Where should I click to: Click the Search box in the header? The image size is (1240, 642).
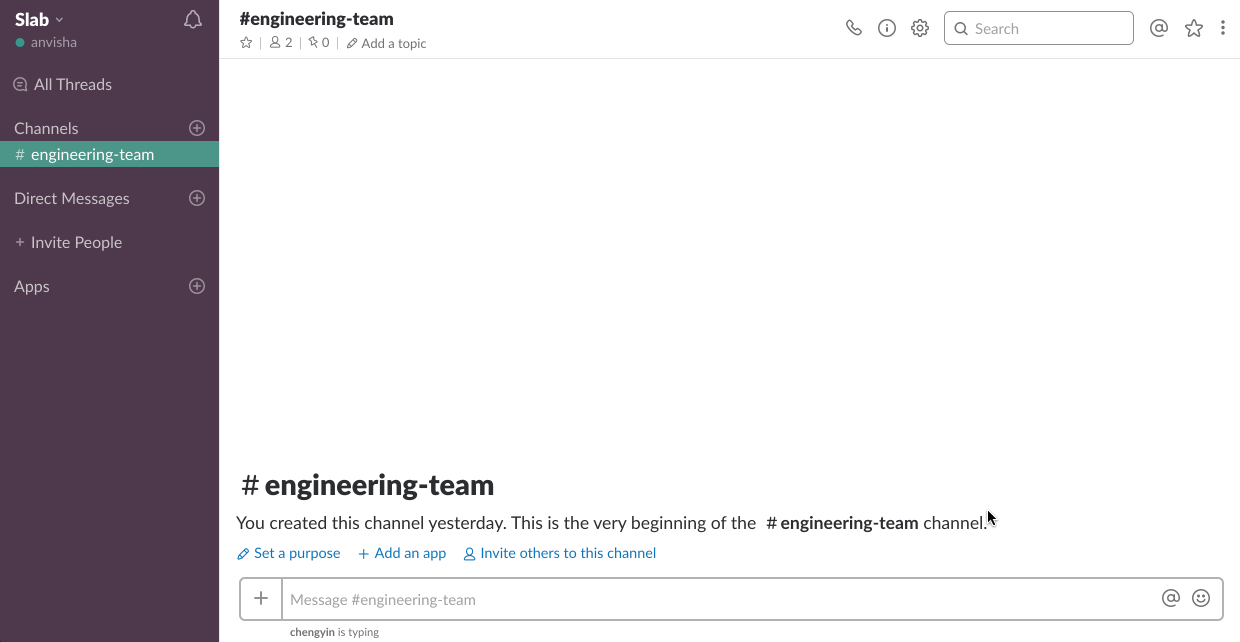coord(1038,28)
